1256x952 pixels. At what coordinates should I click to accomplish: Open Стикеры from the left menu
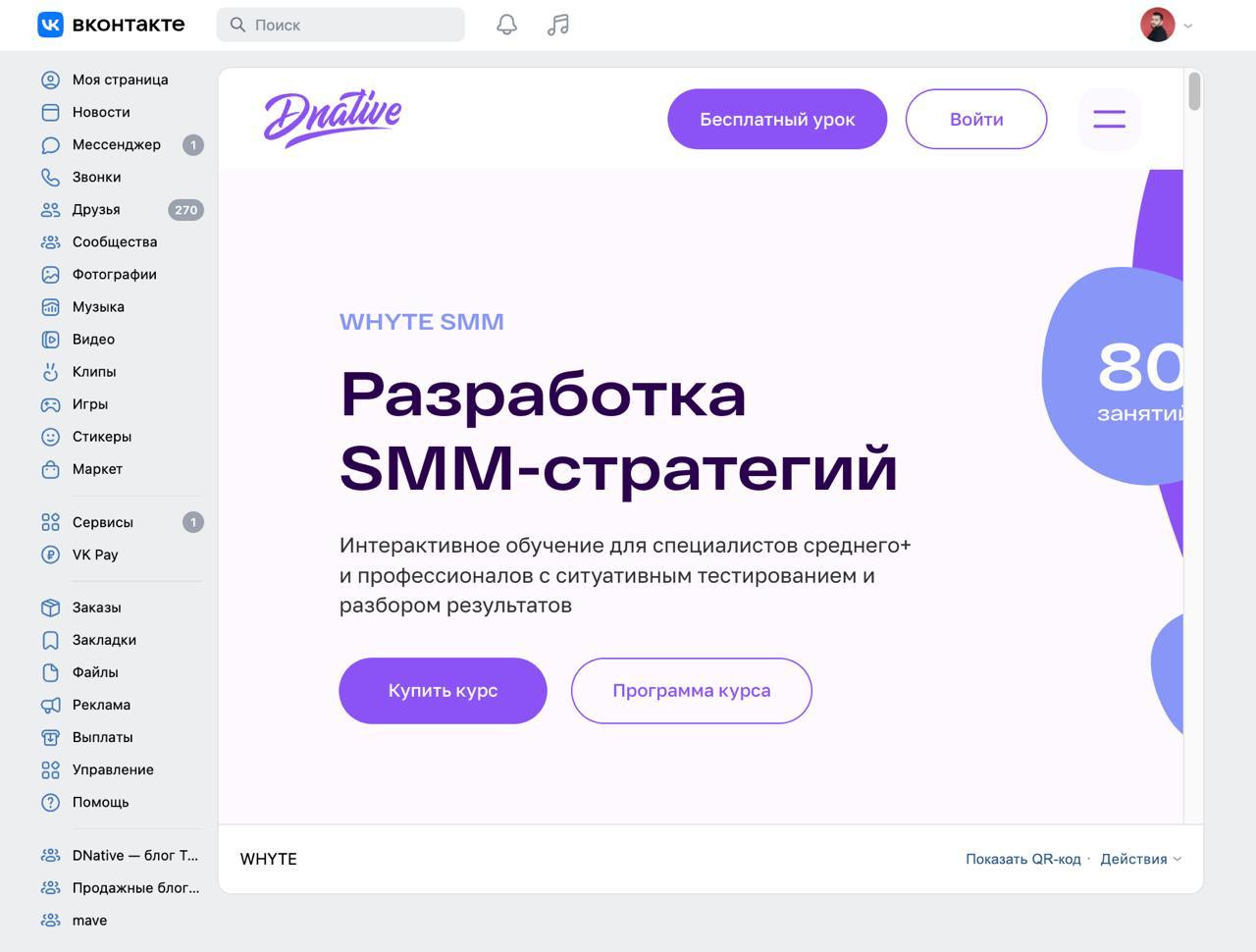click(x=101, y=437)
